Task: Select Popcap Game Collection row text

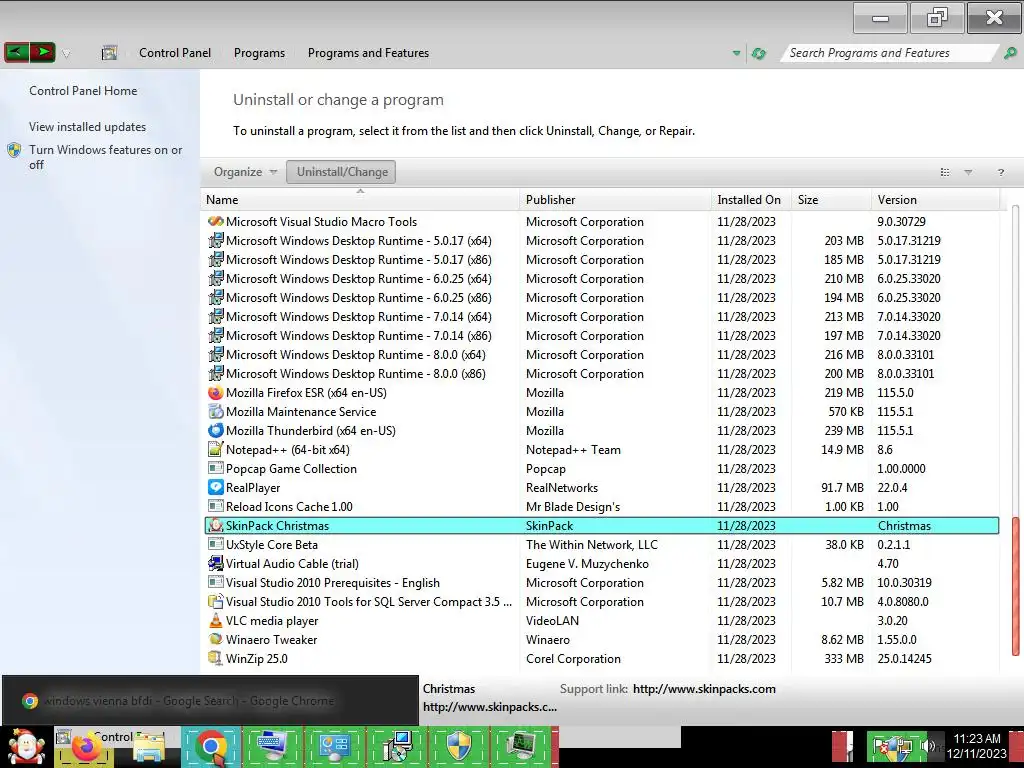Action: 291,469
